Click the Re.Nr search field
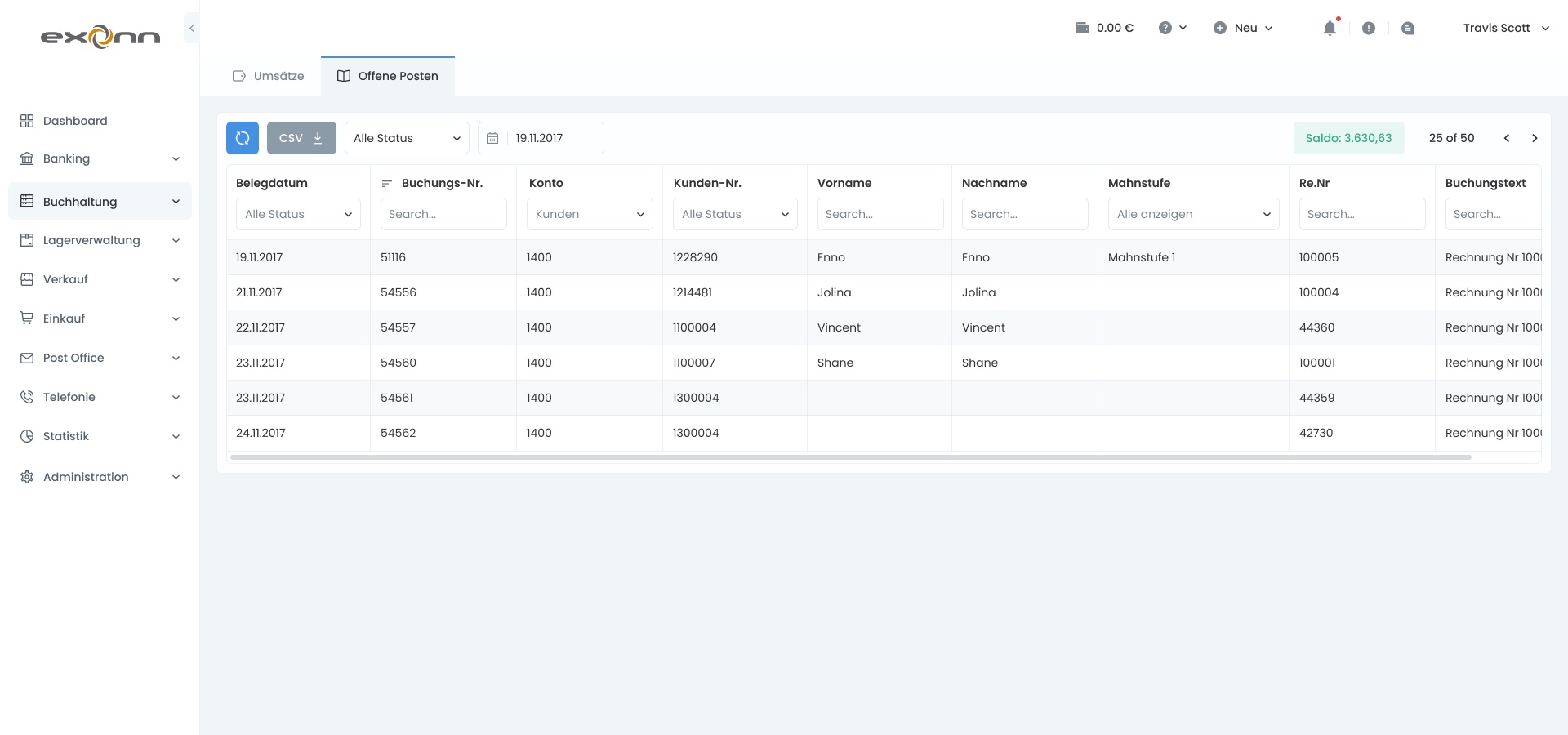This screenshot has height=735, width=1568. tap(1362, 214)
